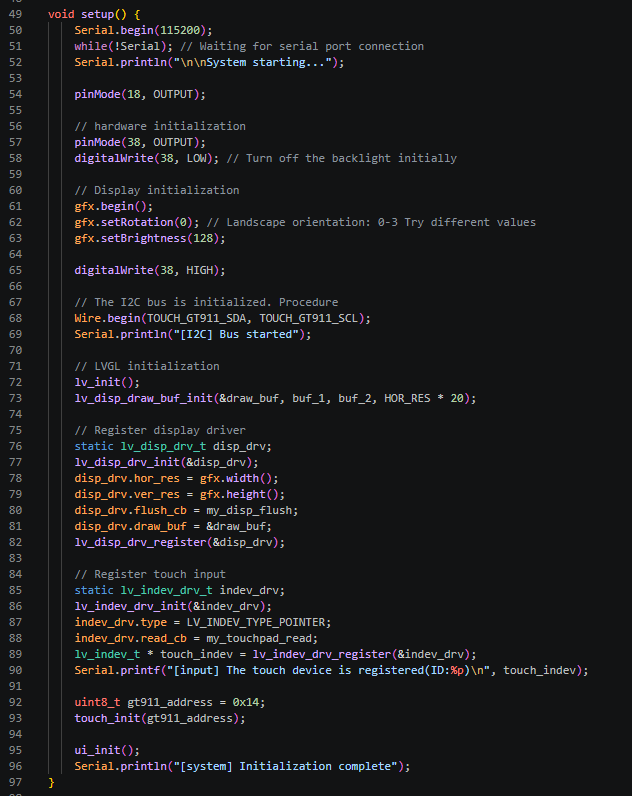The image size is (632, 796).
Task: Click comment '// Display initialization'
Action: tap(157, 190)
